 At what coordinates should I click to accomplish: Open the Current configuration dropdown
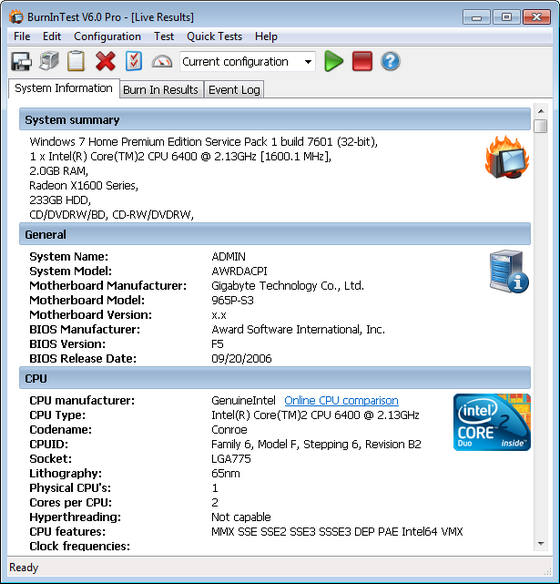pyautogui.click(x=248, y=61)
